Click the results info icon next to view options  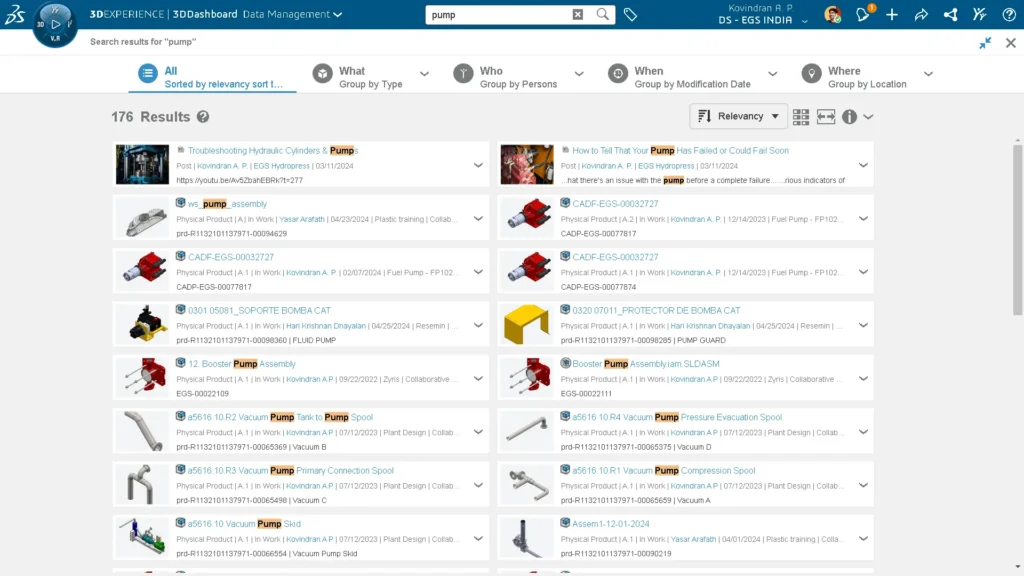847,117
